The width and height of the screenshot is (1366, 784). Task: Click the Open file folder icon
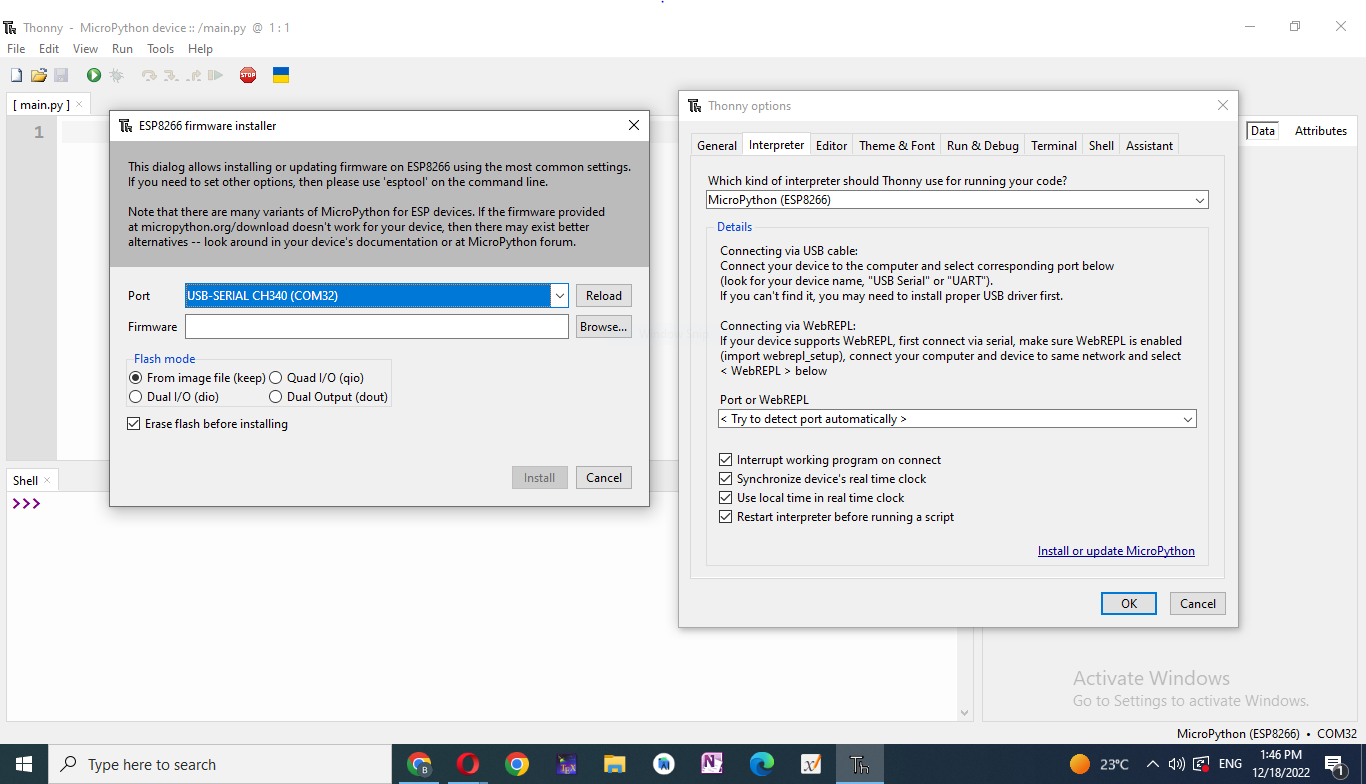[39, 75]
